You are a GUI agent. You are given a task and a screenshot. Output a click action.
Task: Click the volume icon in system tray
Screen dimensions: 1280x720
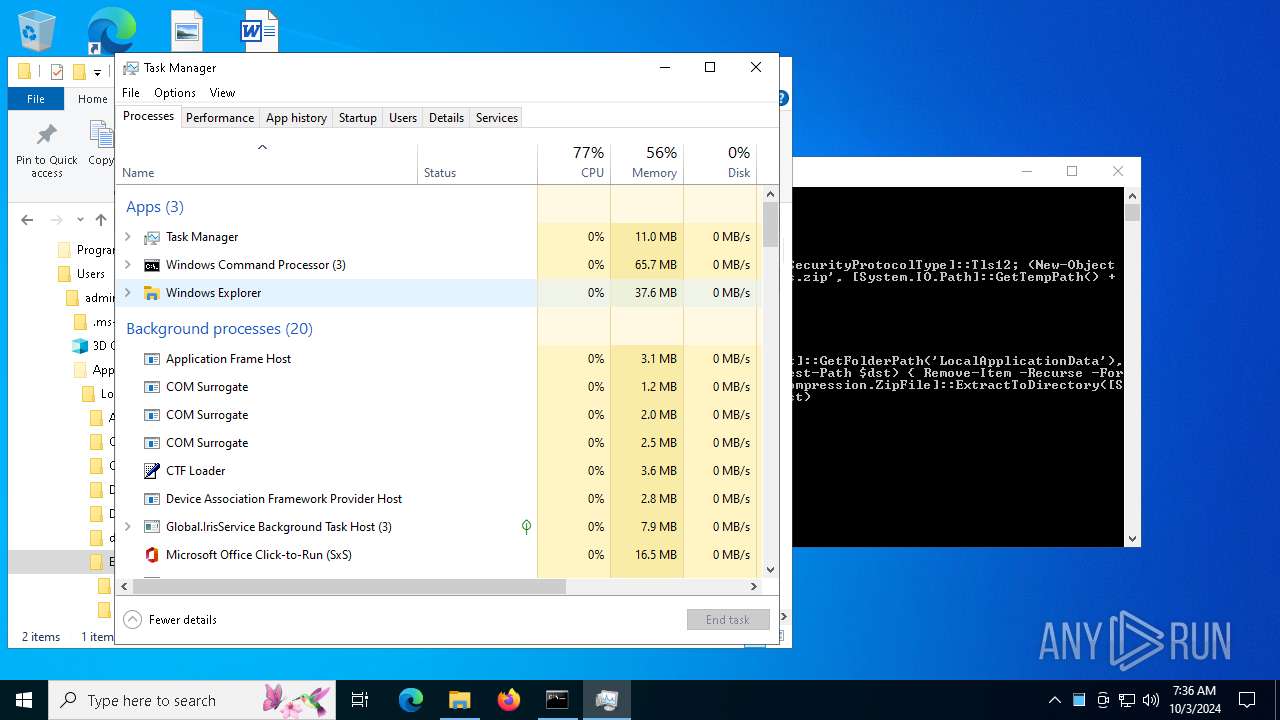(1151, 700)
